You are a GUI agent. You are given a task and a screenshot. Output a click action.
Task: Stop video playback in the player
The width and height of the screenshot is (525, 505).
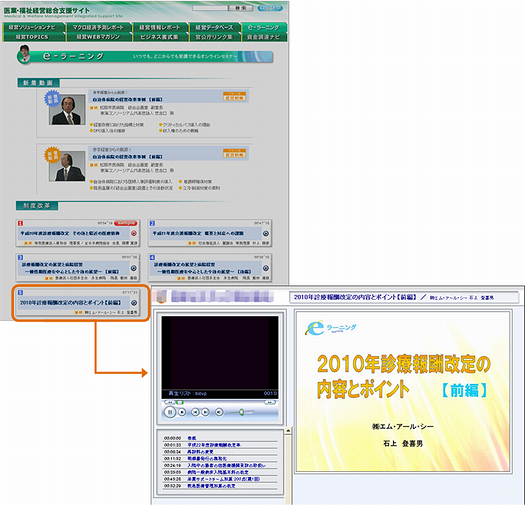(x=182, y=412)
